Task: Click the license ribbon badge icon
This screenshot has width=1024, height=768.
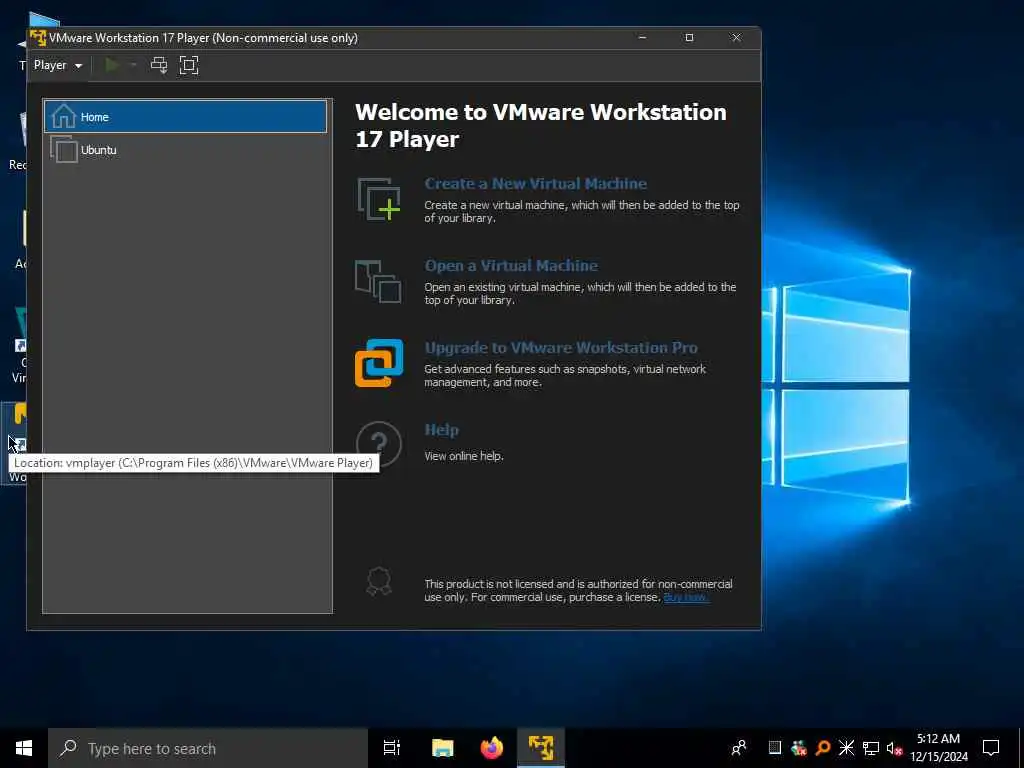Action: point(379,581)
